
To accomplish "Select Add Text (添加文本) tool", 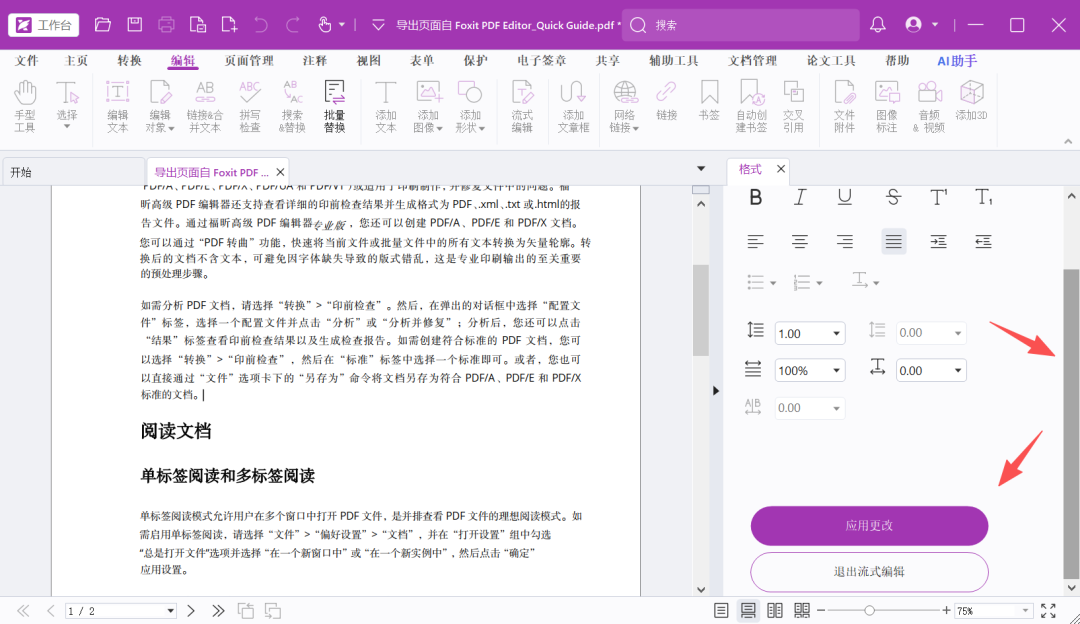I will tap(386, 107).
